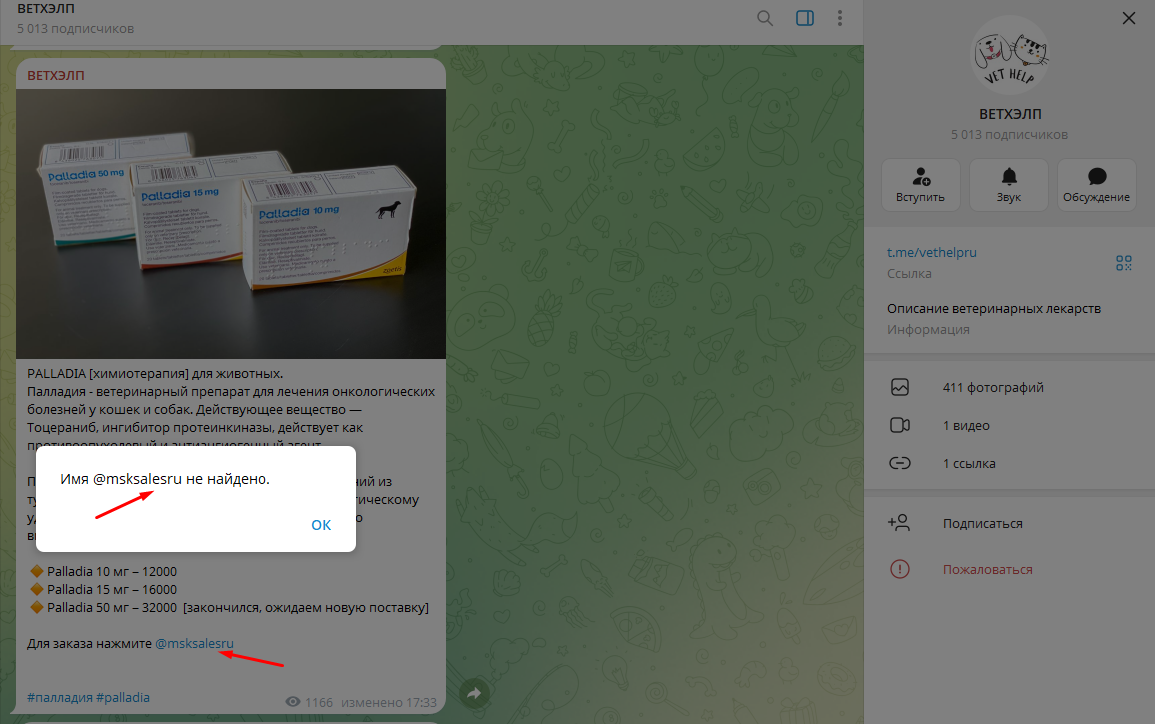Open the #палладия hashtag

(x=60, y=697)
